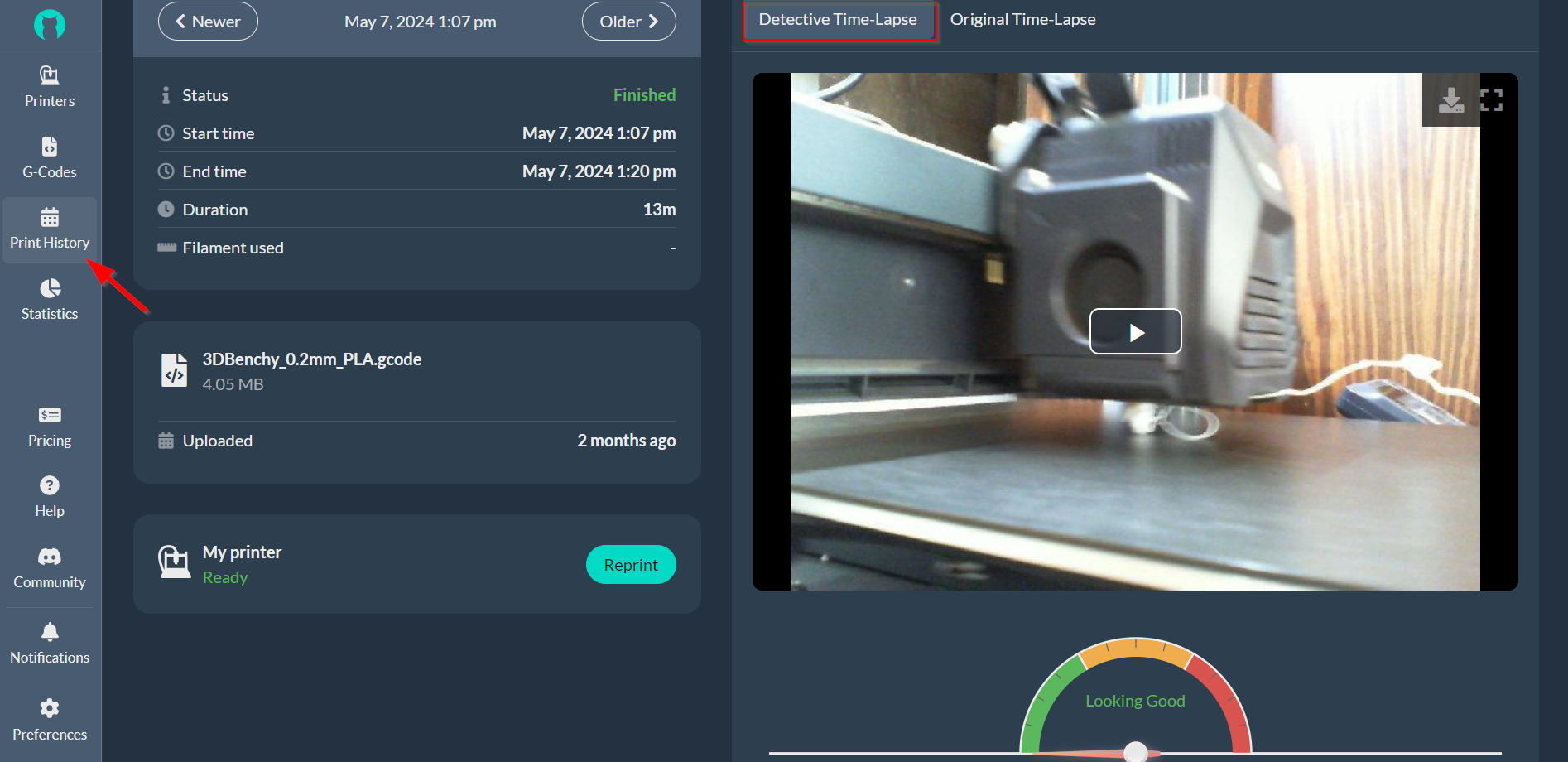
Task: Click the Reprint button
Action: [x=631, y=565]
